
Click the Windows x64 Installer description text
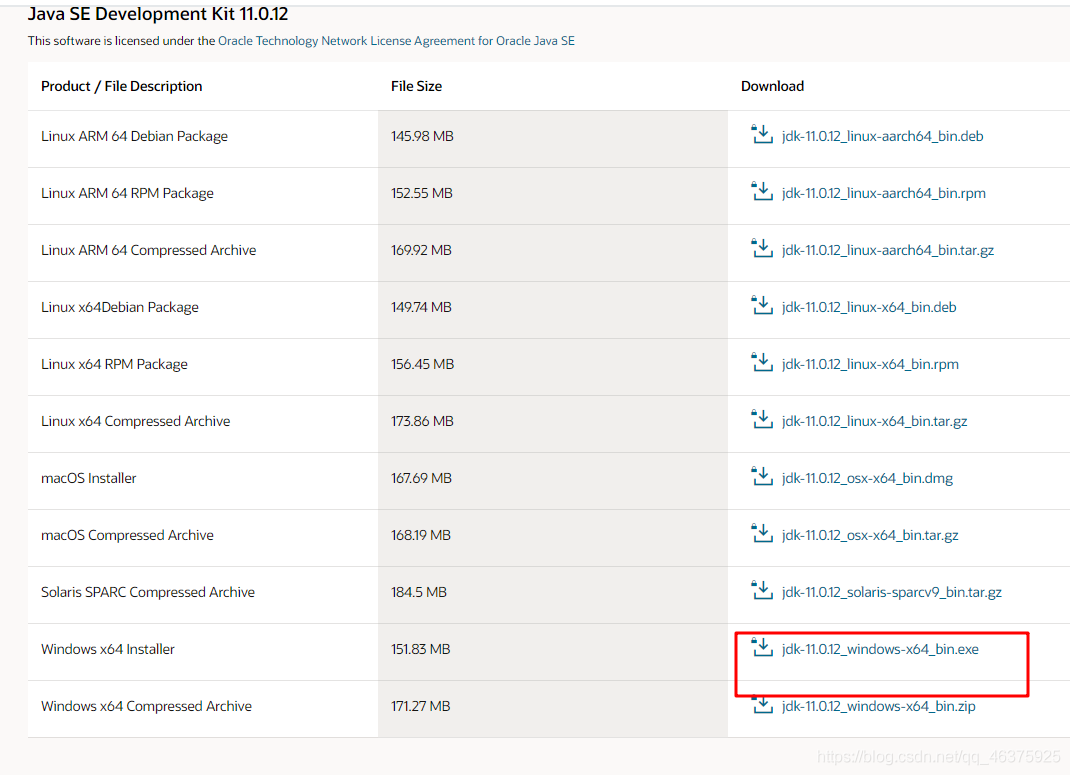108,650
